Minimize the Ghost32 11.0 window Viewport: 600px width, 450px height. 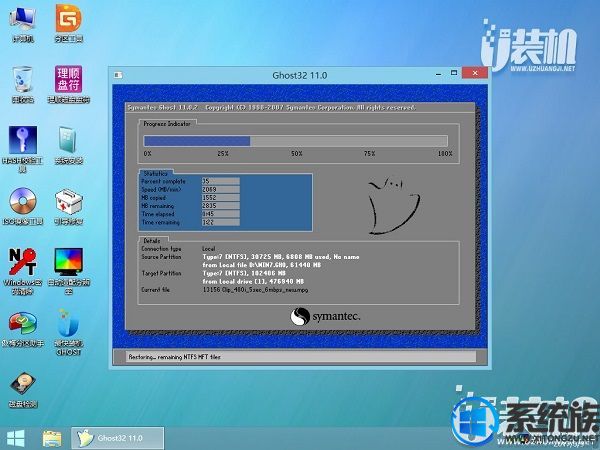click(x=439, y=74)
